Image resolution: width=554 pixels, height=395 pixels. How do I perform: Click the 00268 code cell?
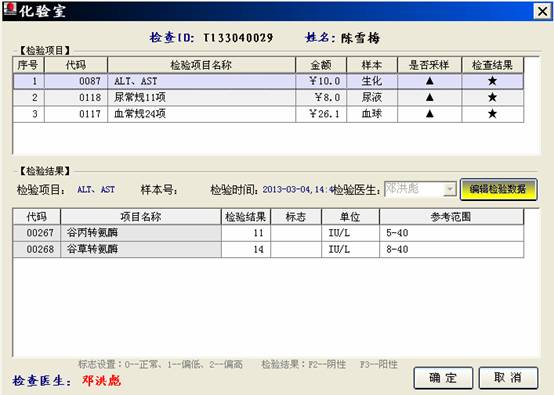coord(37,249)
